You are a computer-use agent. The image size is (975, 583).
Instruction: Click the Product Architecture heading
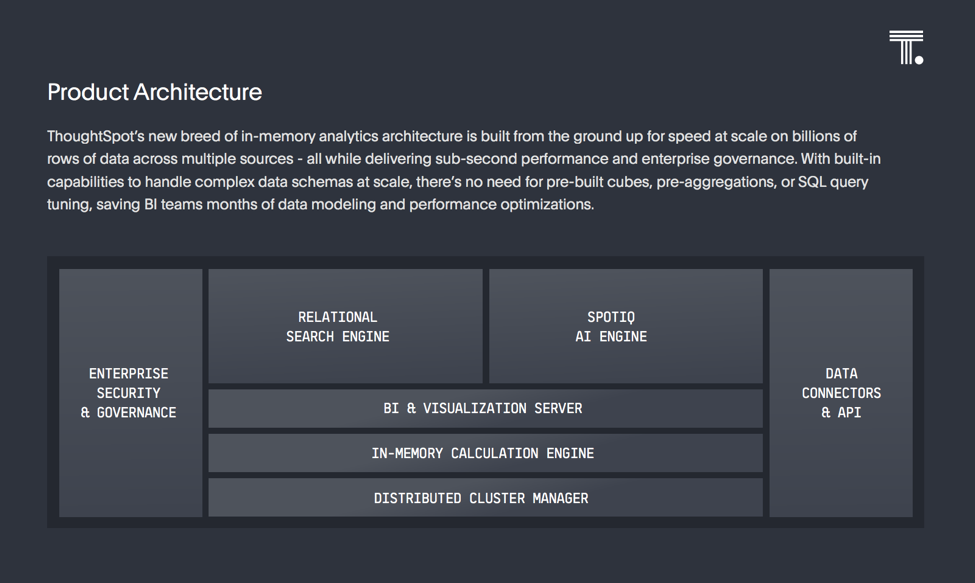[x=154, y=93]
